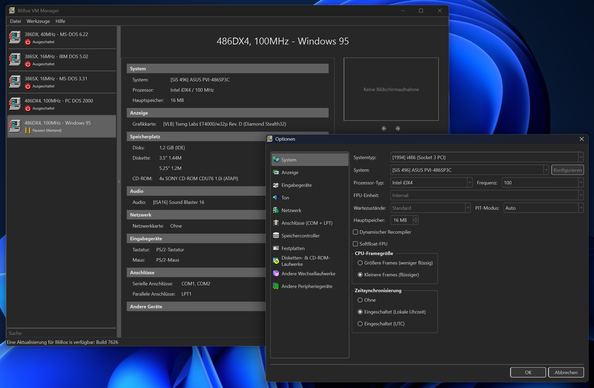Open the Andere Wechsellaufwerke icon
This screenshot has width=594, height=388.
pos(276,273)
